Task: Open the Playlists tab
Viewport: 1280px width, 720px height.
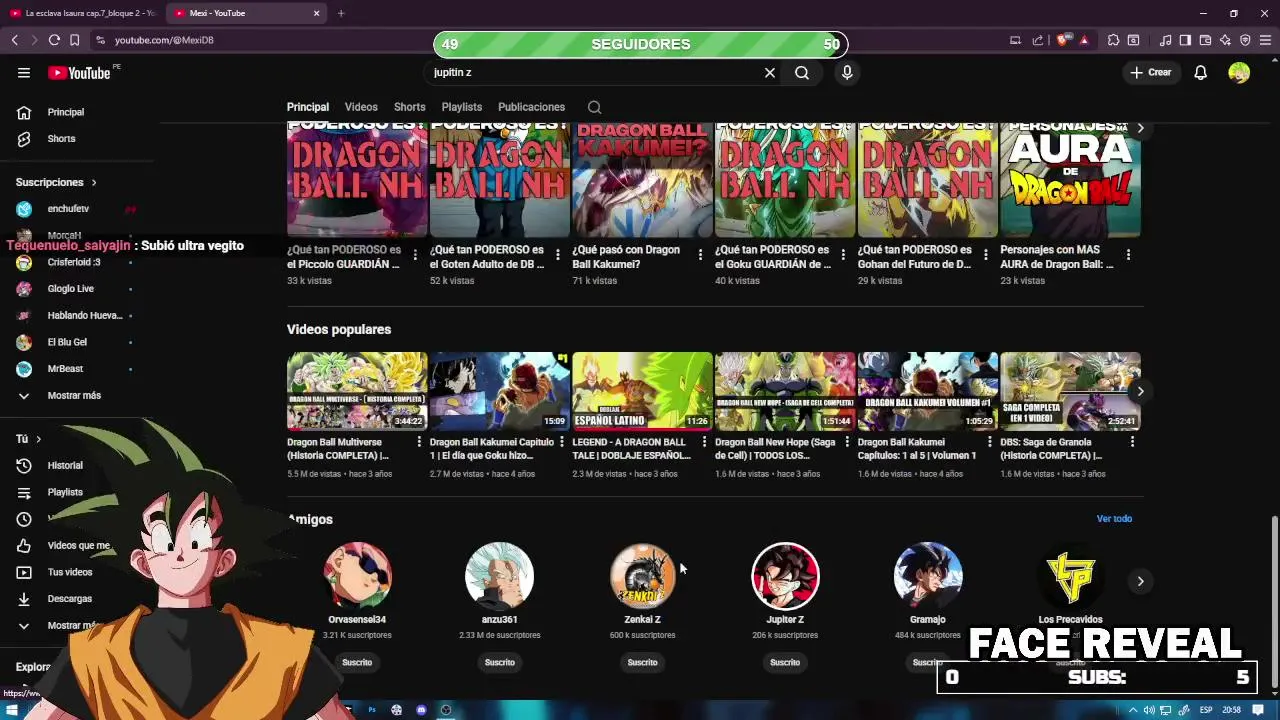Action: pyautogui.click(x=462, y=107)
